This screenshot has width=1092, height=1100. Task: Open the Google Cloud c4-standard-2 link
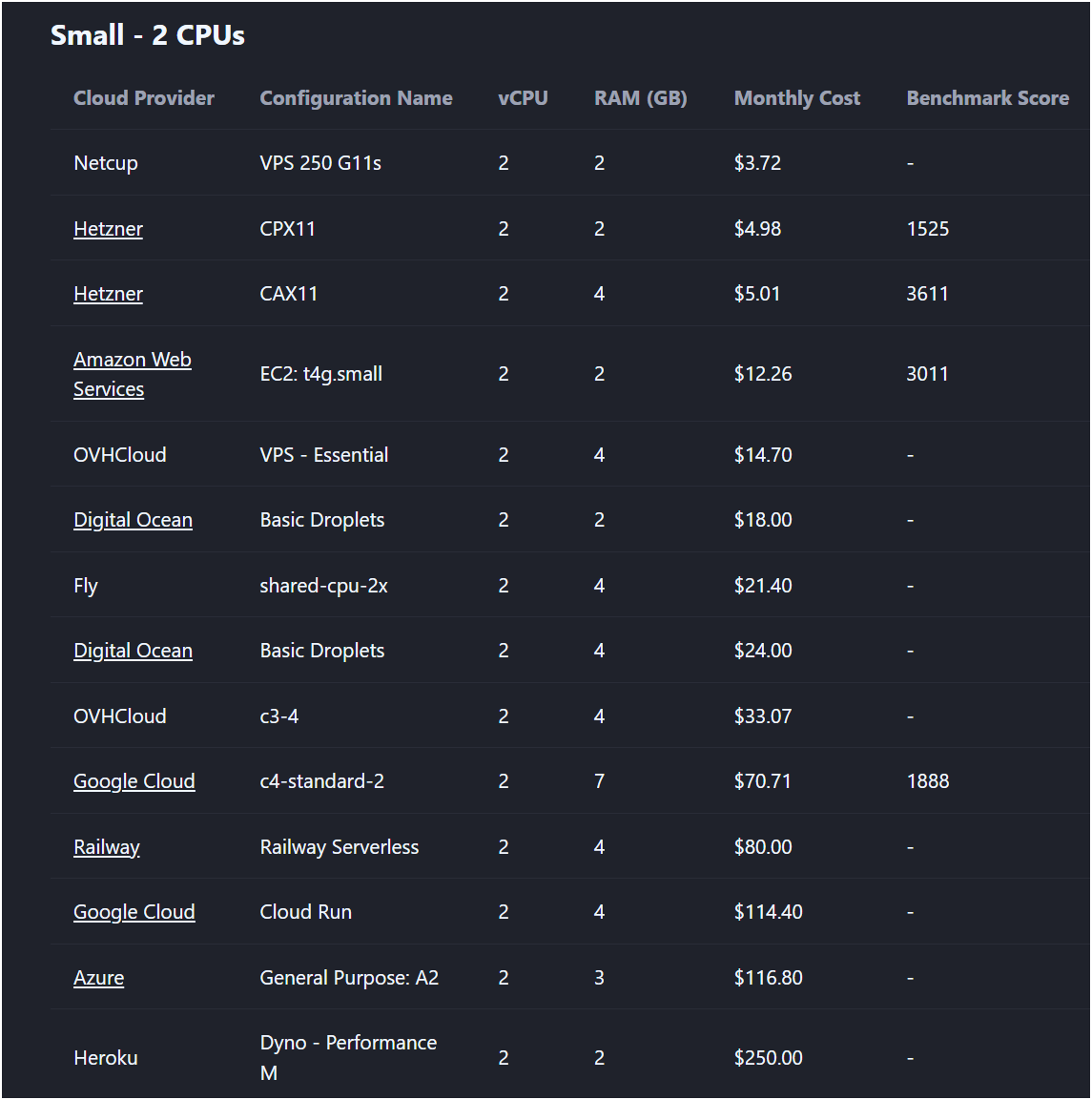pyautogui.click(x=134, y=780)
